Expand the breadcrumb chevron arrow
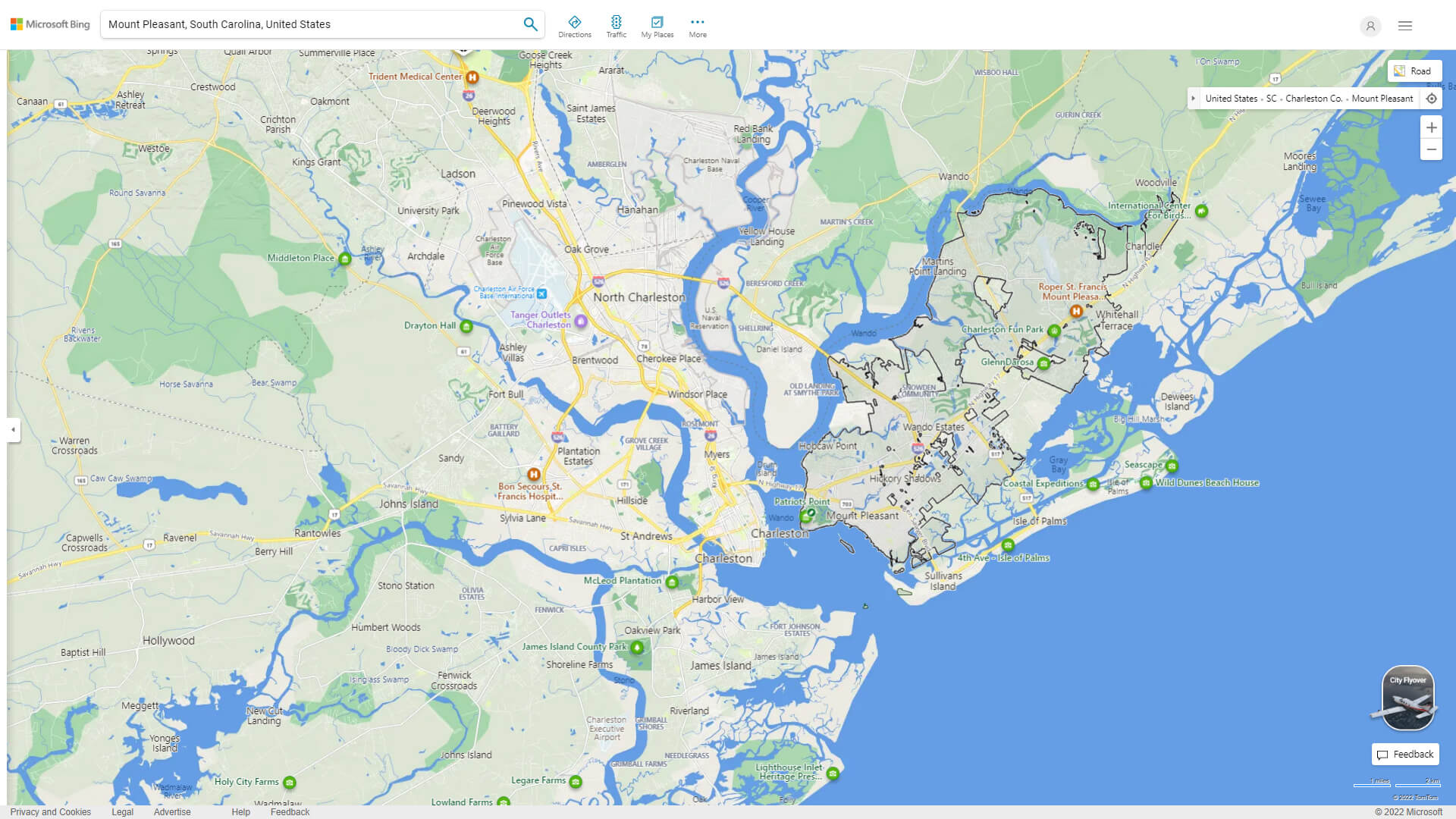 point(1193,99)
